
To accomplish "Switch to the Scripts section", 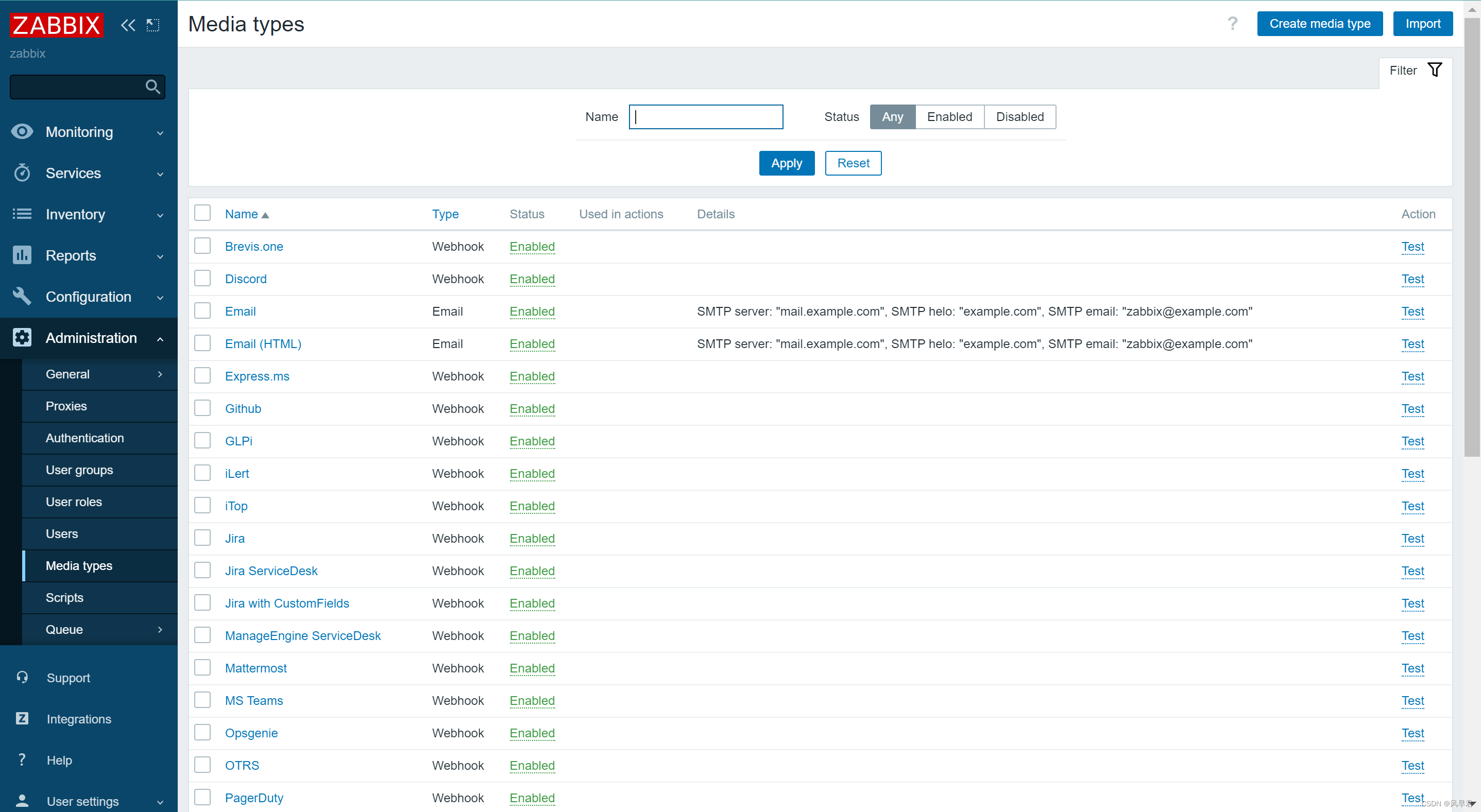I will coord(64,598).
